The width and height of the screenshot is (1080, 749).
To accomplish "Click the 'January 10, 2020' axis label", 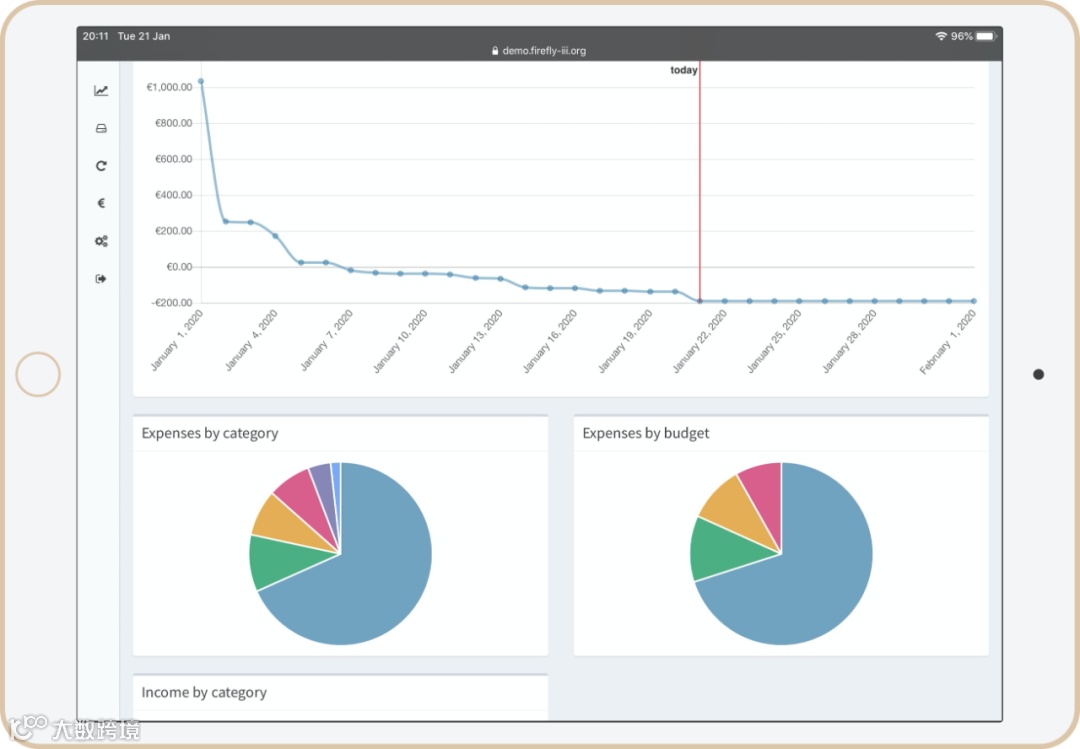I will pyautogui.click(x=400, y=342).
